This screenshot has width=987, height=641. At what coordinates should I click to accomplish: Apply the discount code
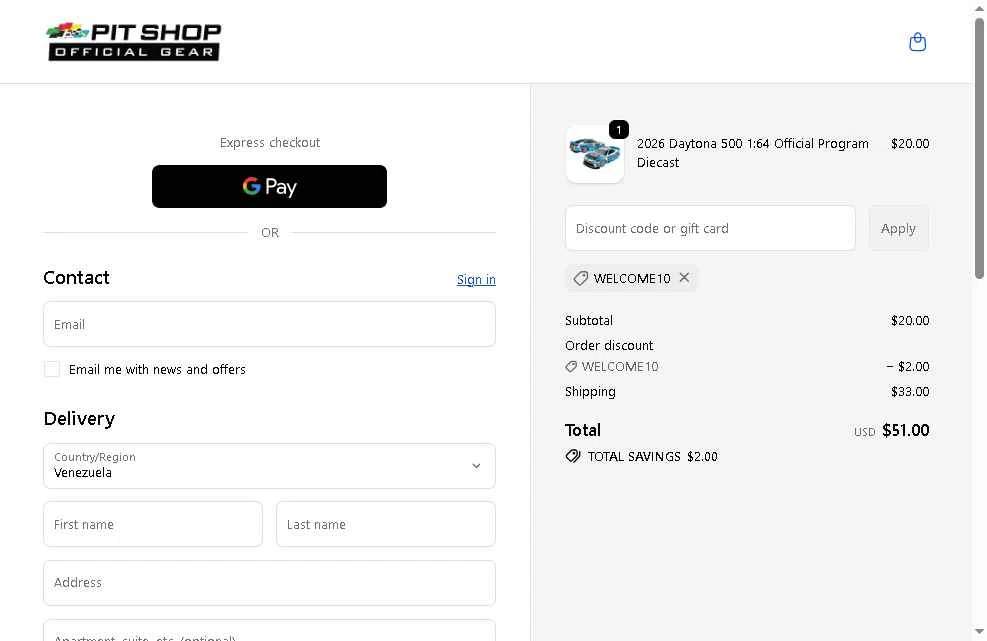pyautogui.click(x=898, y=229)
